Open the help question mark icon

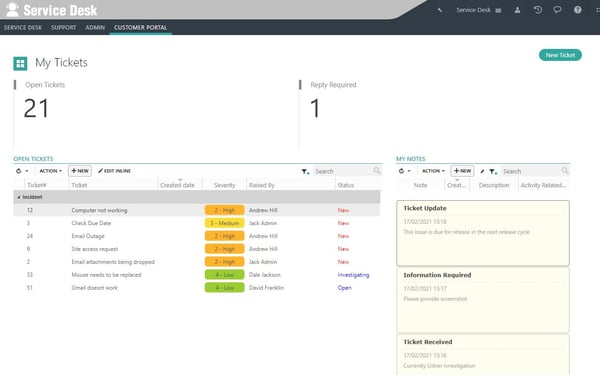577,10
